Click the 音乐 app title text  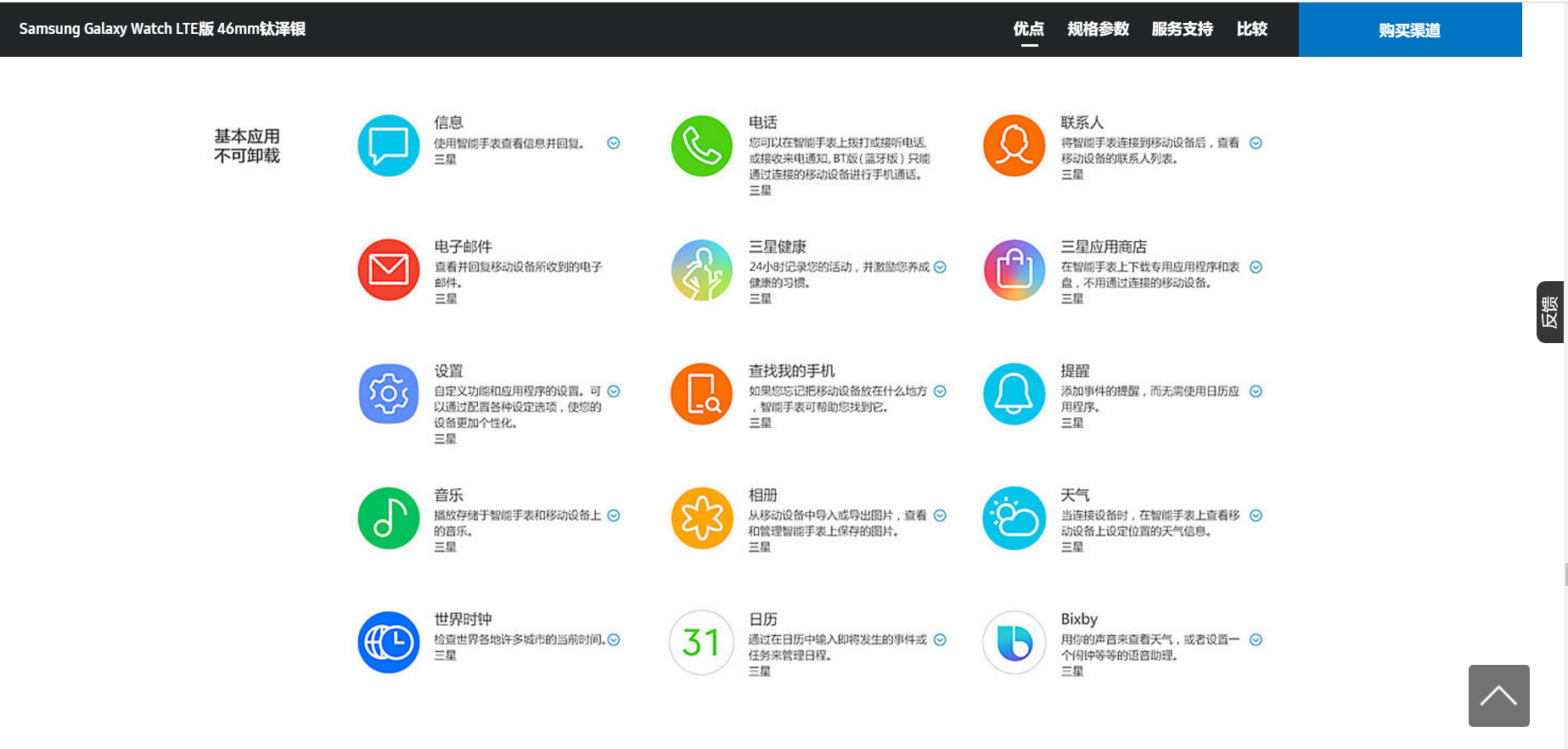pyautogui.click(x=449, y=494)
